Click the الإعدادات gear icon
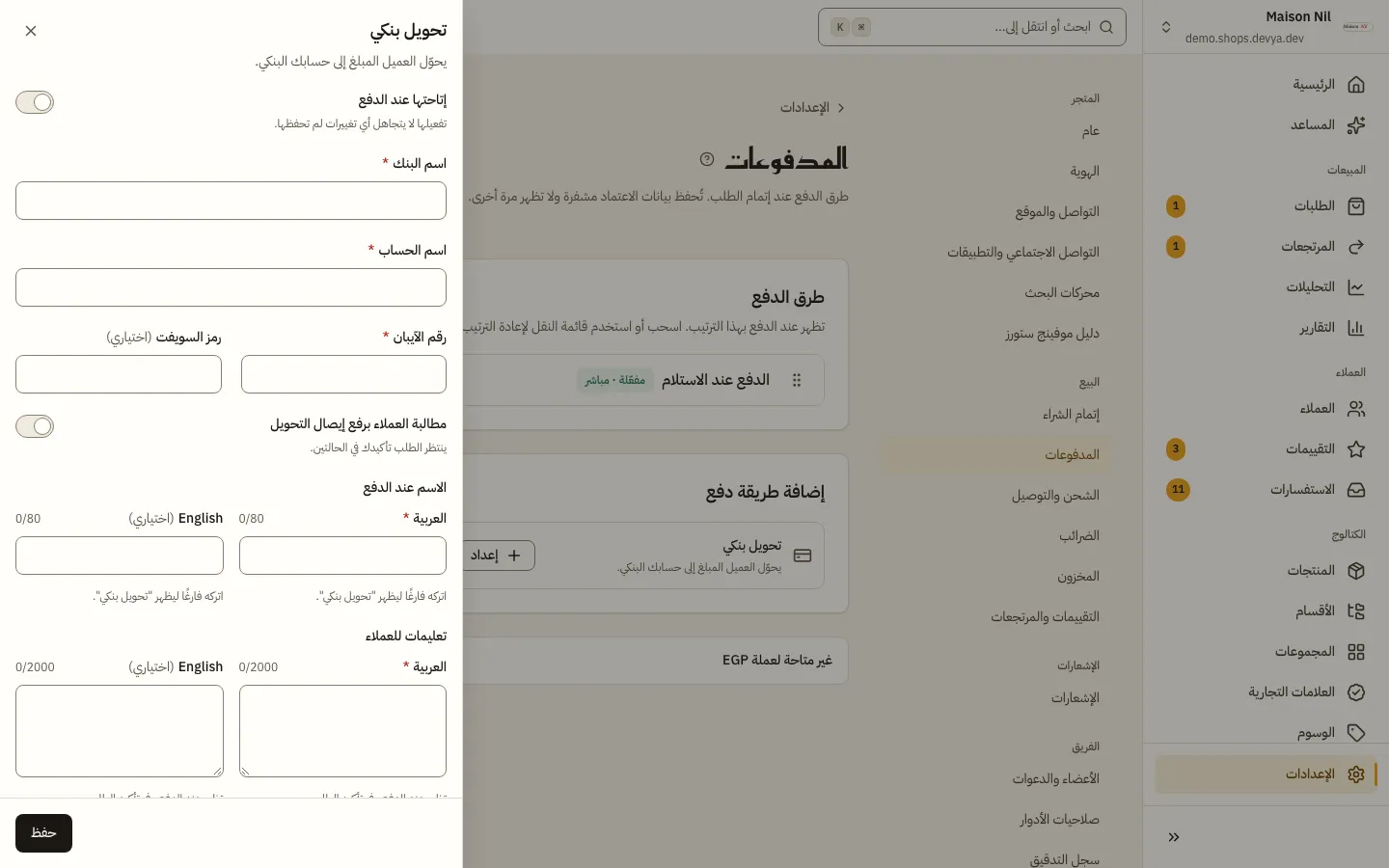The height and width of the screenshot is (868, 1389). (x=1356, y=774)
